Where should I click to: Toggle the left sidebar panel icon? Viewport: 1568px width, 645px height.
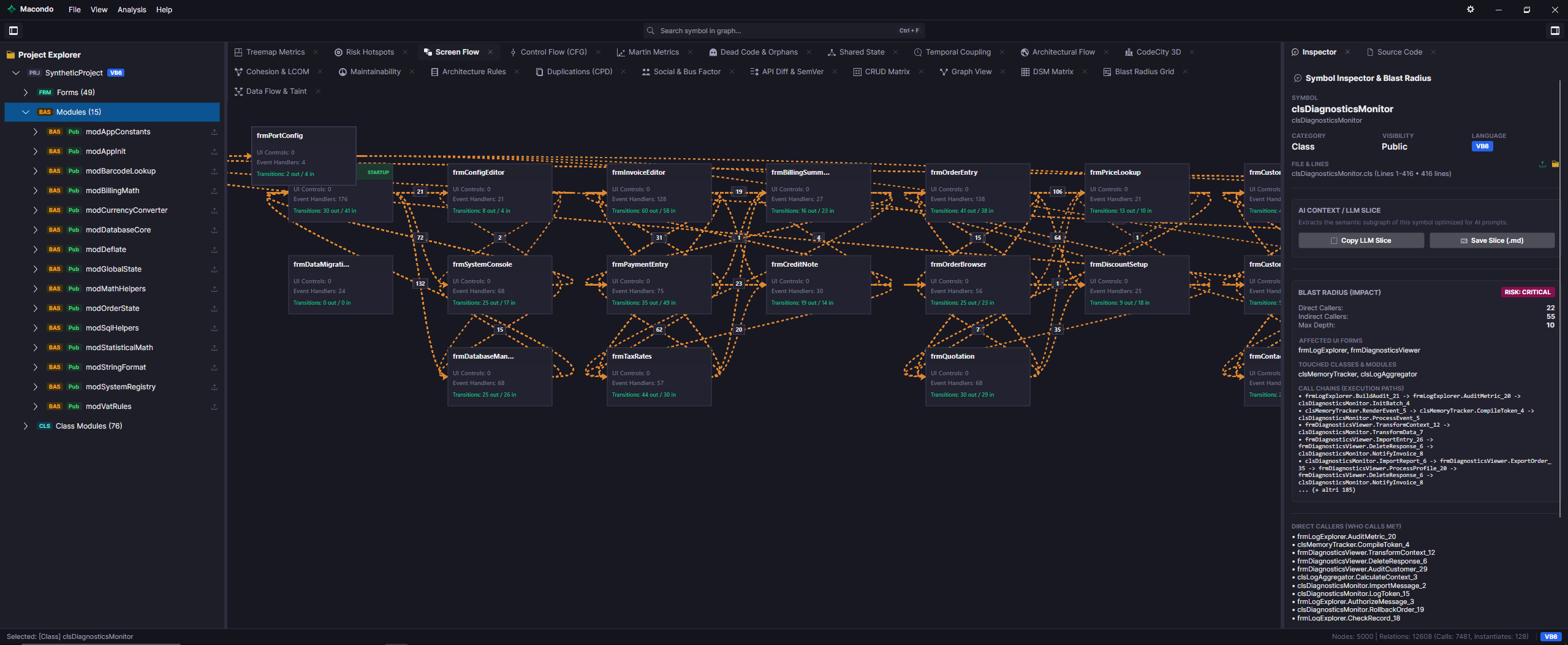pyautogui.click(x=13, y=31)
